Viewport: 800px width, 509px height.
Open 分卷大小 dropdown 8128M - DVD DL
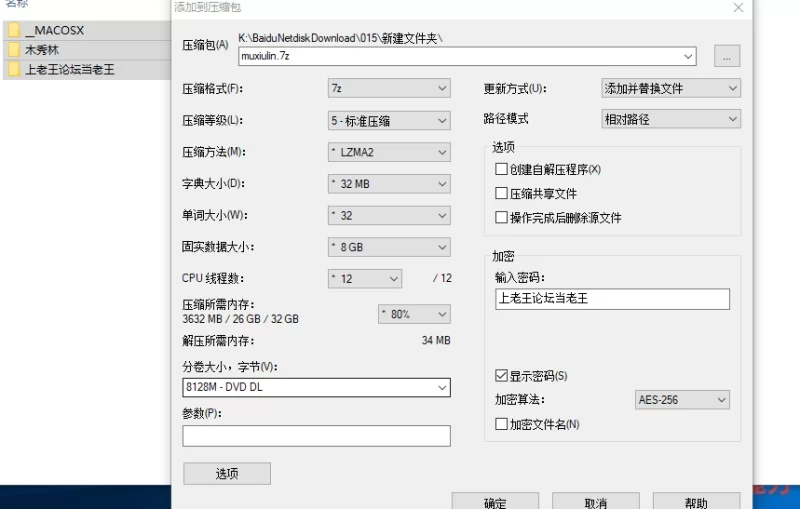click(316, 388)
